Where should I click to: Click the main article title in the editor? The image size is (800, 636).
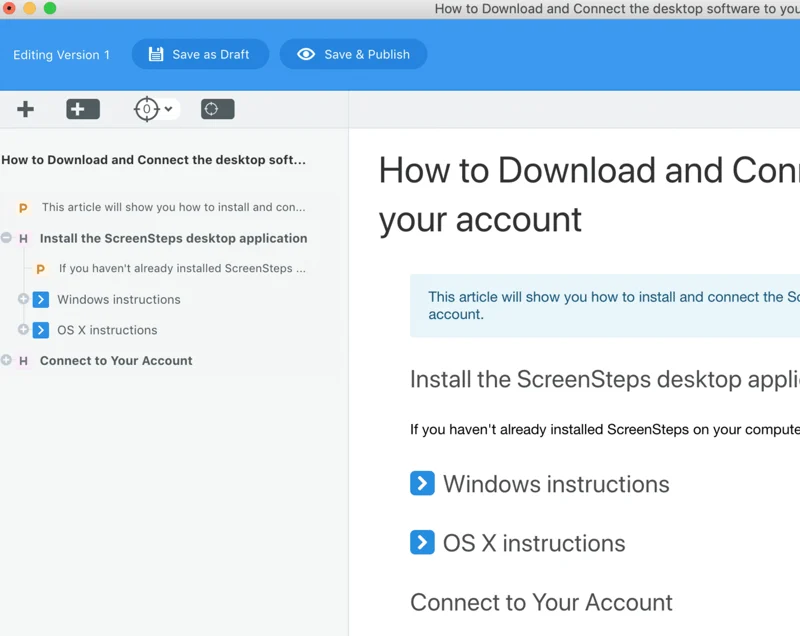pyautogui.click(x=589, y=195)
